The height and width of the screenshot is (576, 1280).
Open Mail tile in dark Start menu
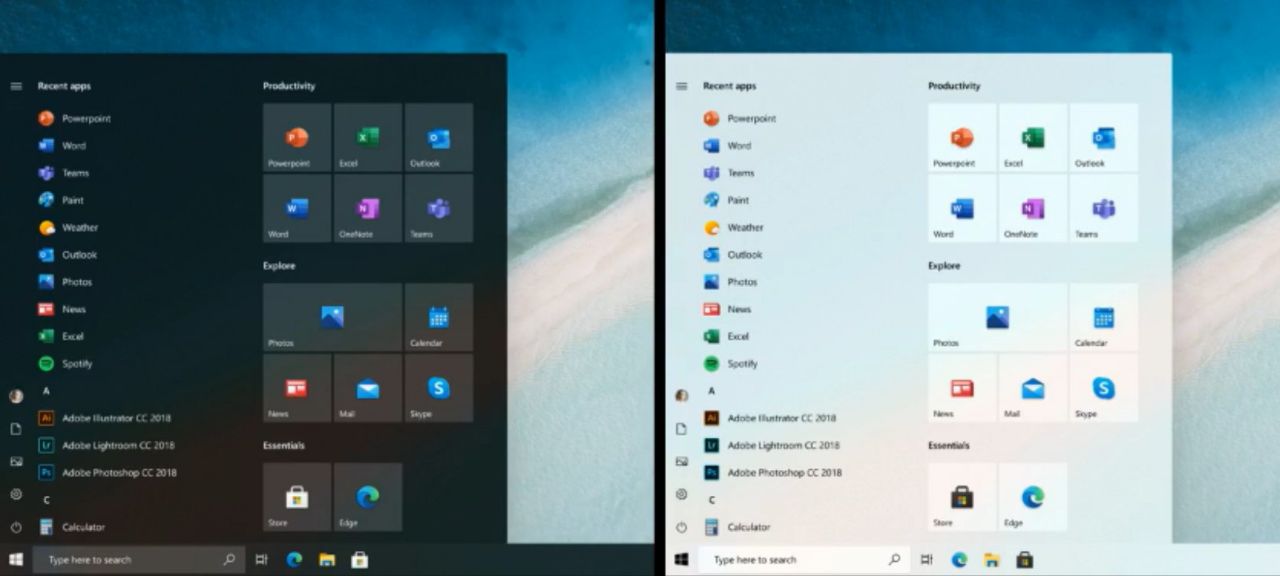coord(368,388)
